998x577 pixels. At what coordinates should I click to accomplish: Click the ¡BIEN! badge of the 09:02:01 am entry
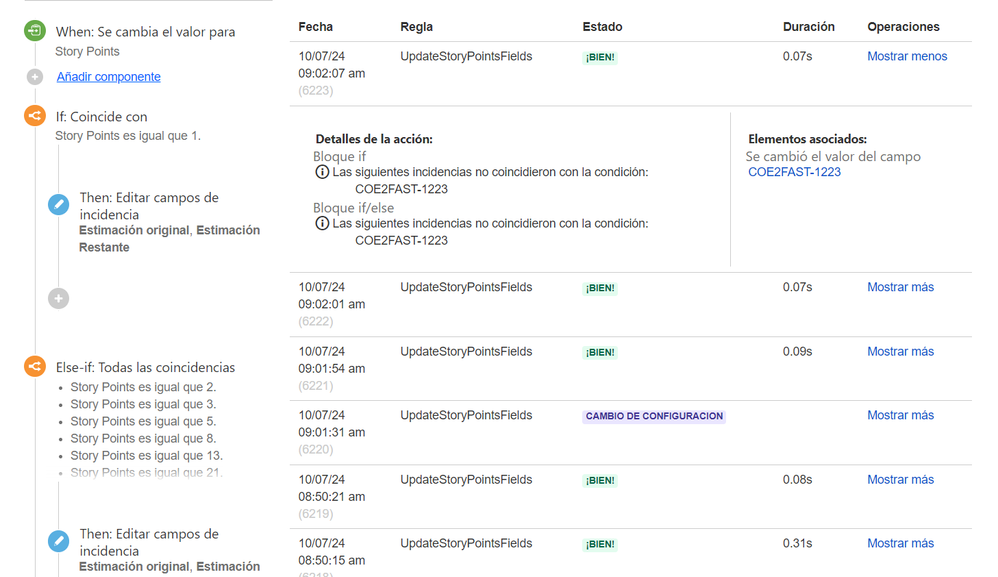click(x=600, y=288)
